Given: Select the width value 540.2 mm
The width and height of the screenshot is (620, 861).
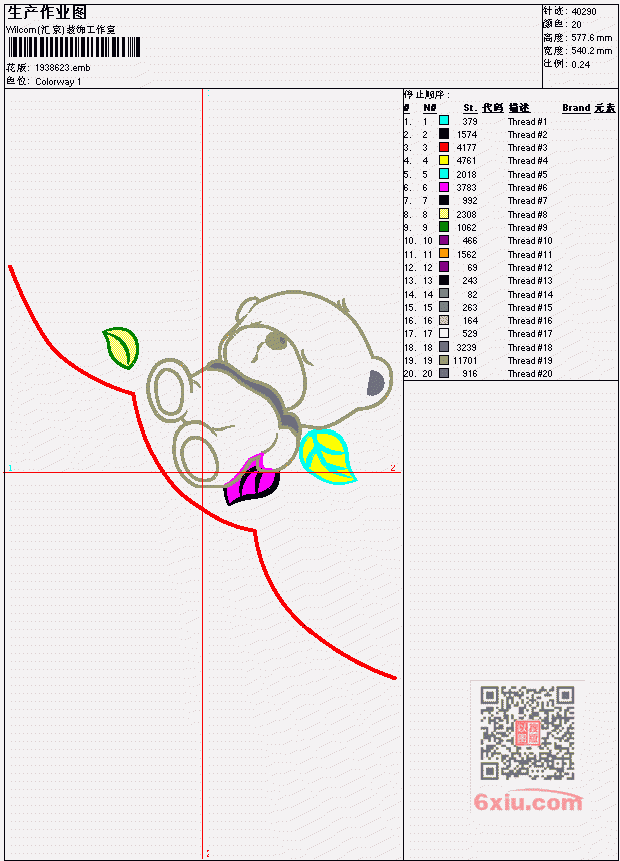Looking at the screenshot, I should (591, 51).
